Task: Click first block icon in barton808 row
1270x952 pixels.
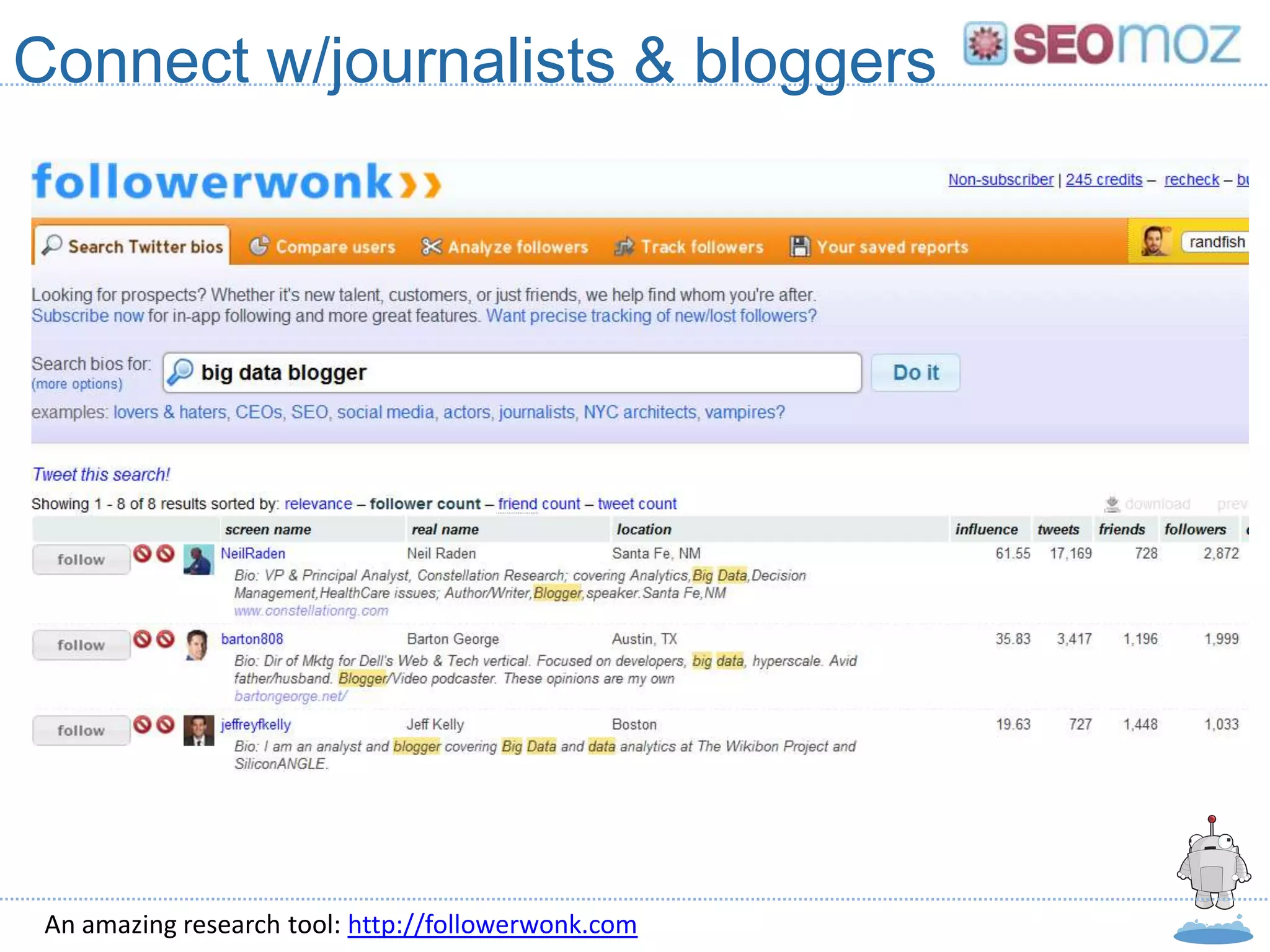Action: [x=143, y=638]
